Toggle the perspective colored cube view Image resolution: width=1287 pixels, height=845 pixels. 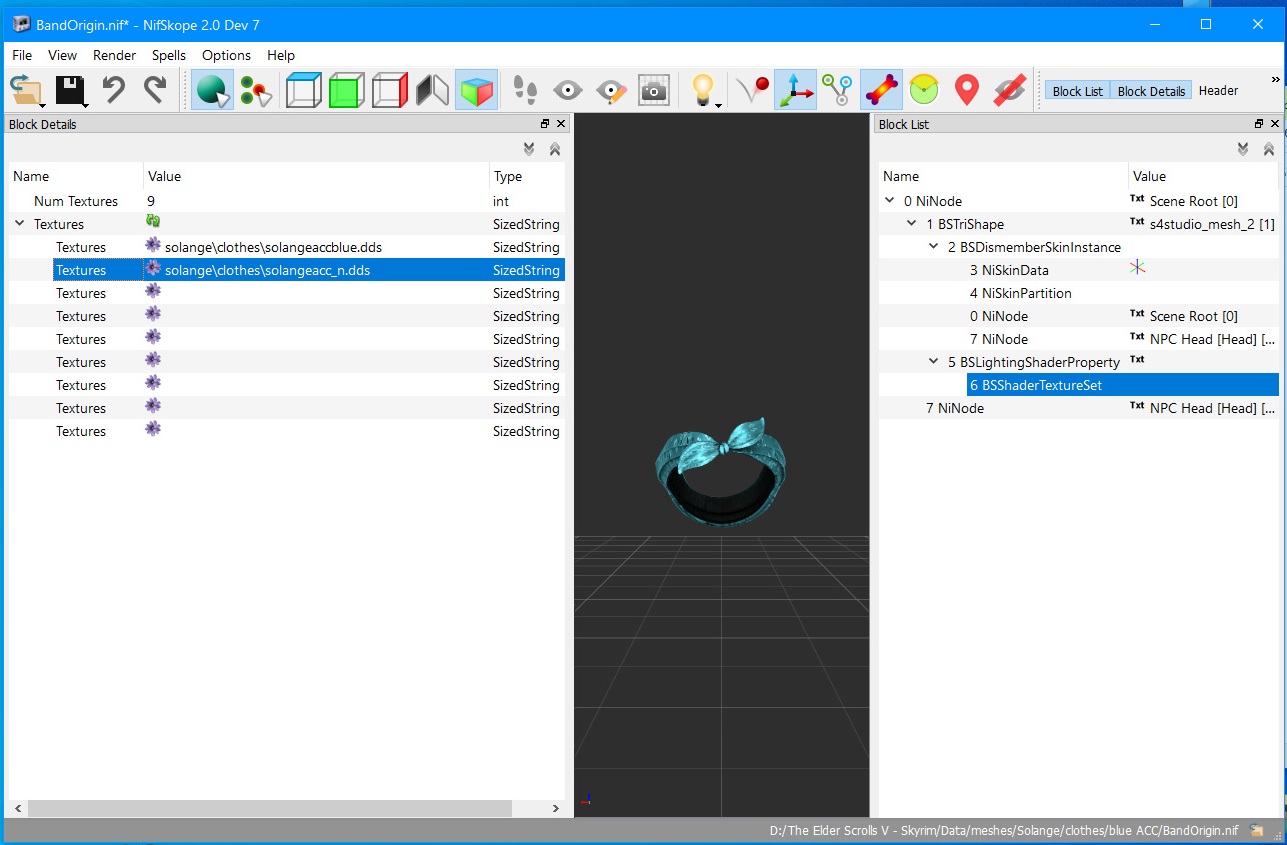point(476,91)
